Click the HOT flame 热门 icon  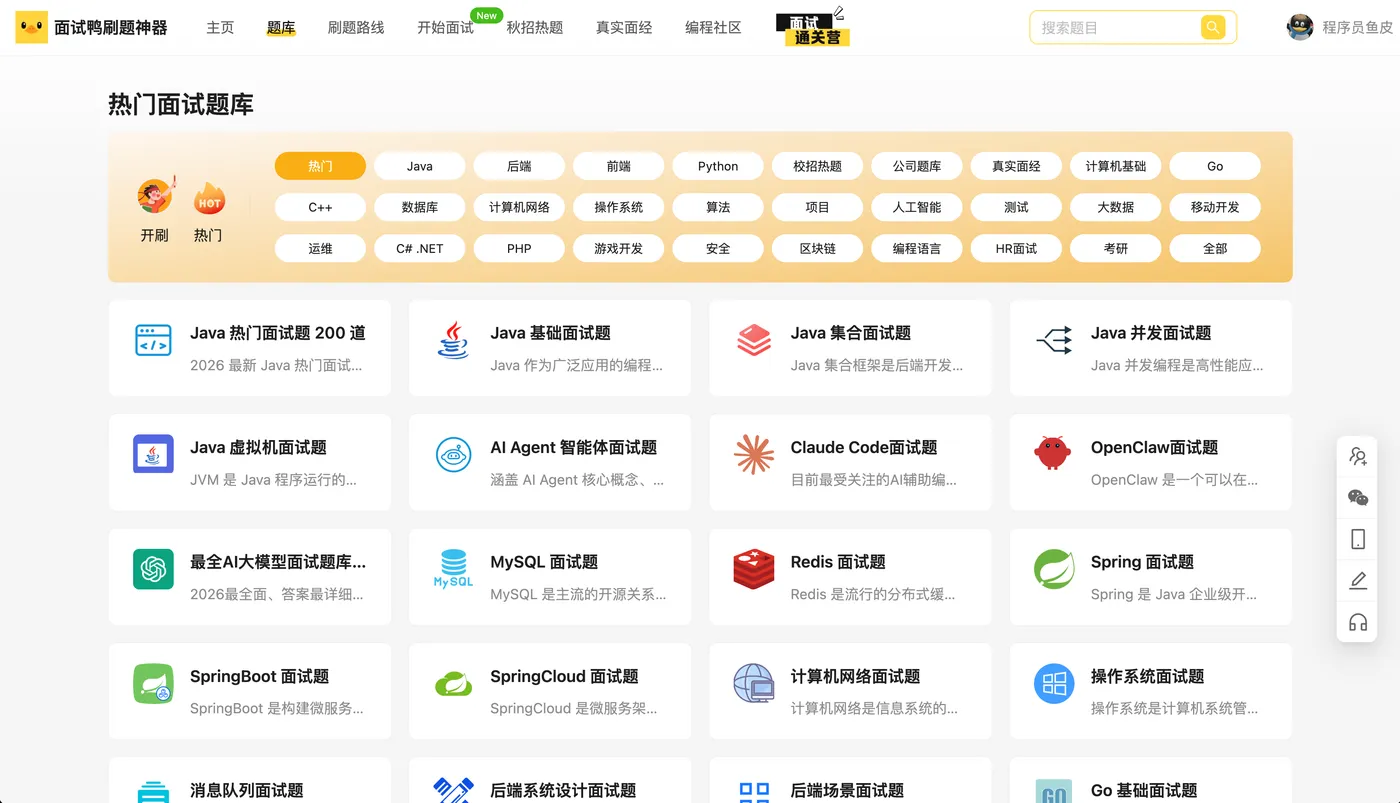pyautogui.click(x=208, y=199)
